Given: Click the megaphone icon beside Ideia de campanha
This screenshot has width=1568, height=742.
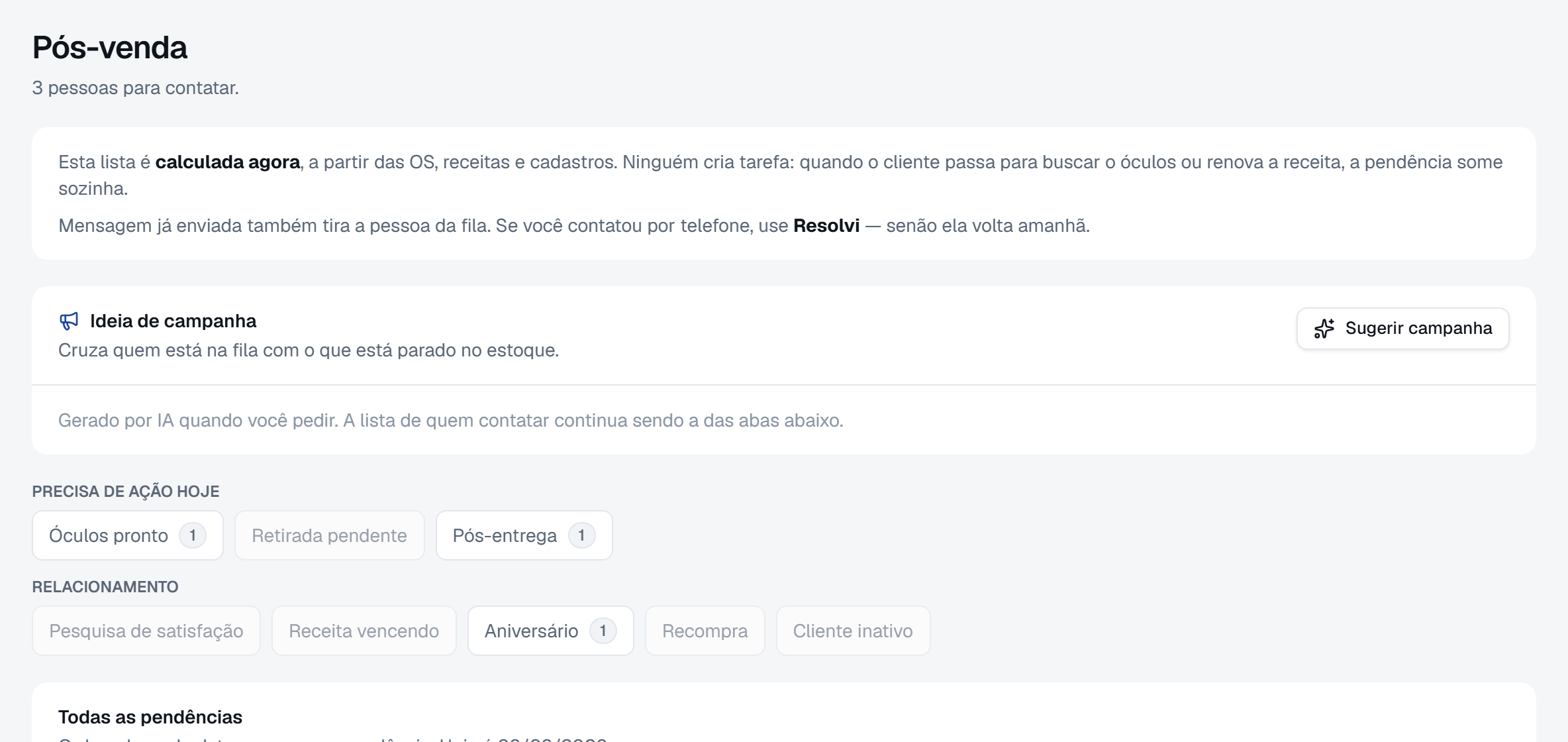Looking at the screenshot, I should click(x=69, y=321).
